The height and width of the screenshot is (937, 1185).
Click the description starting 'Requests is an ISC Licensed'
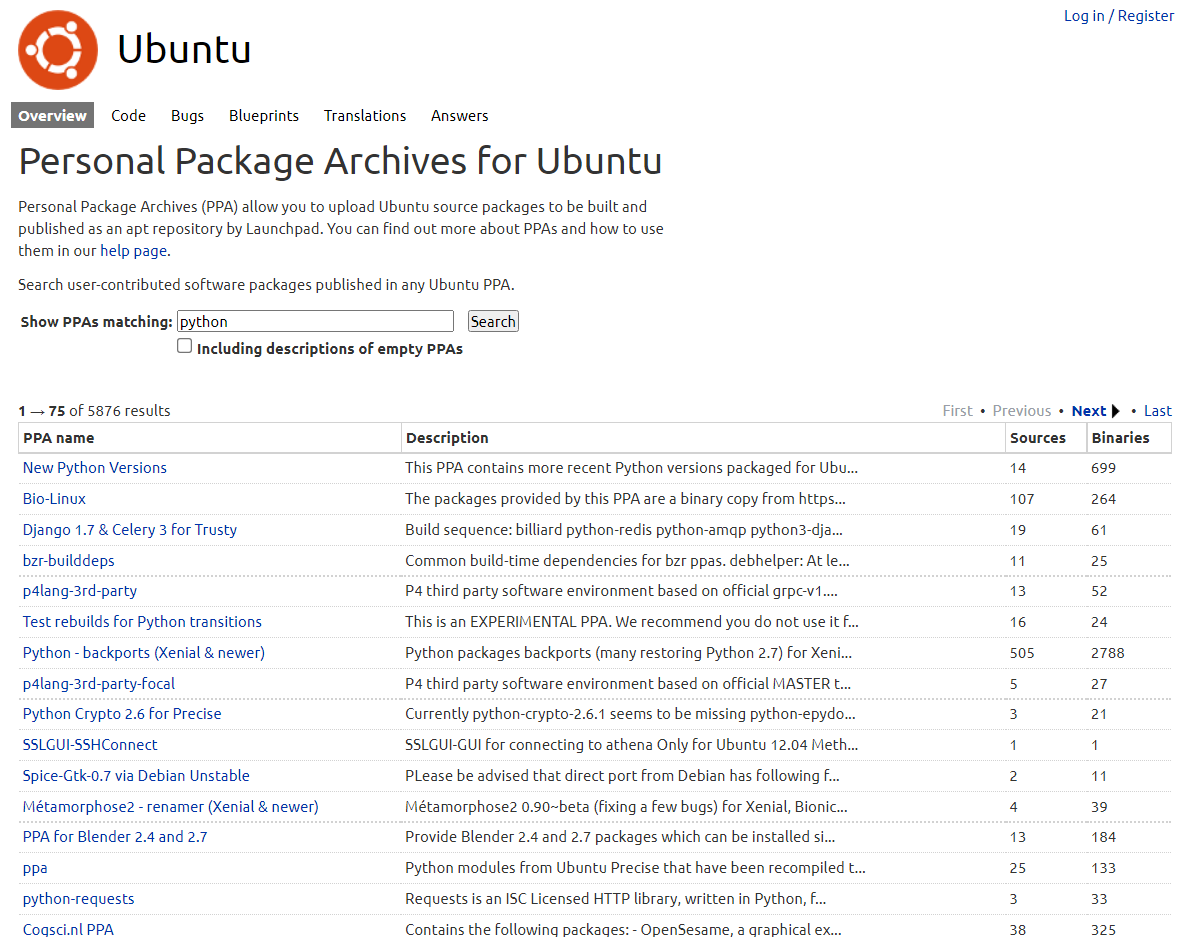click(x=615, y=899)
